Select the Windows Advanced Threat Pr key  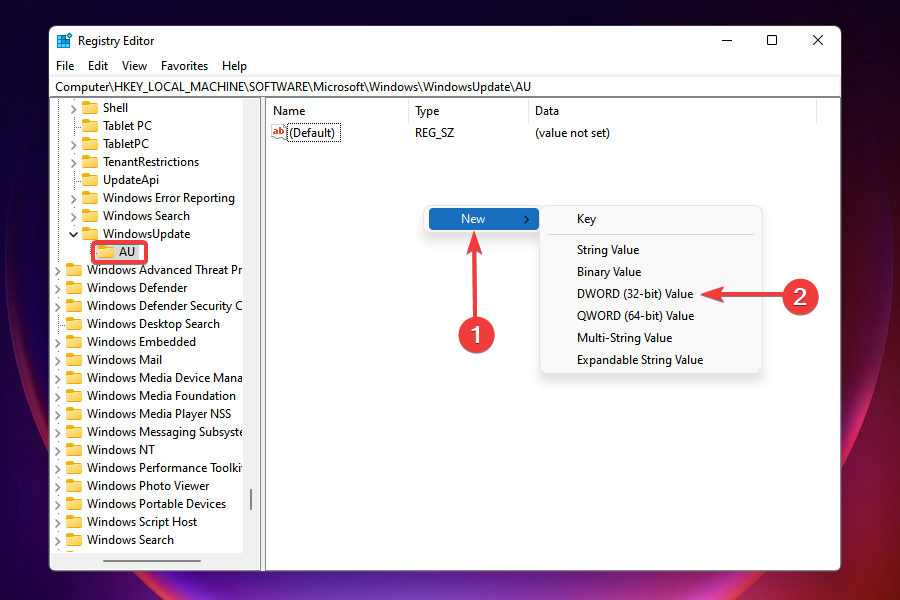pos(164,270)
